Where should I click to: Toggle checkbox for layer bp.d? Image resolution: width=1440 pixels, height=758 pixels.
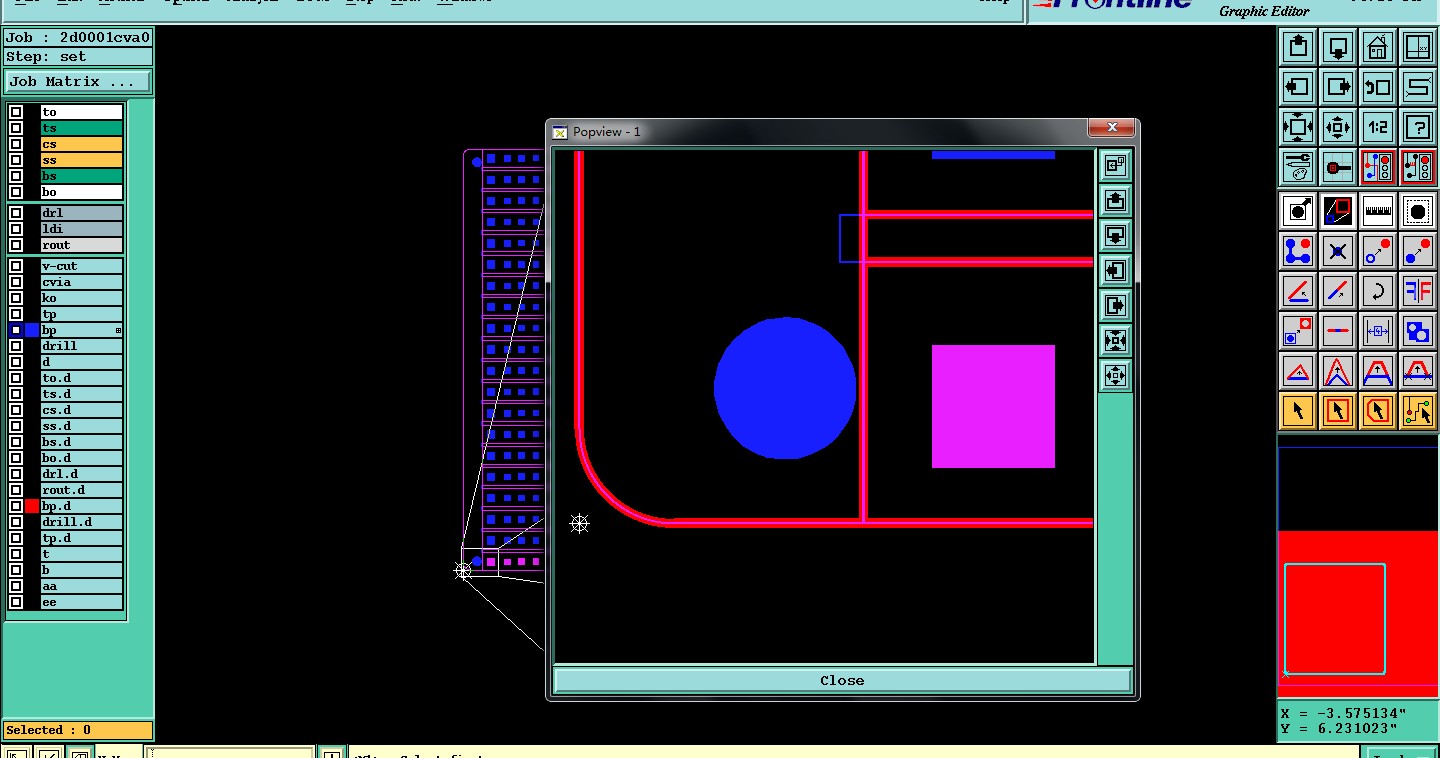(16, 506)
